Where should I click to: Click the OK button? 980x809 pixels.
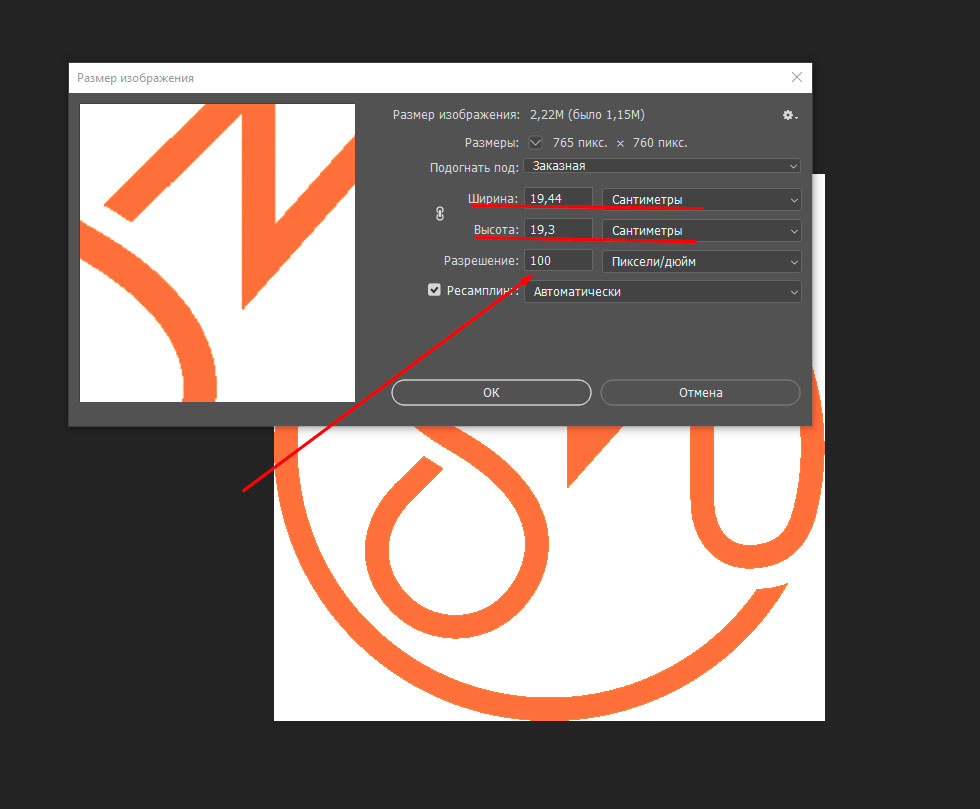491,393
